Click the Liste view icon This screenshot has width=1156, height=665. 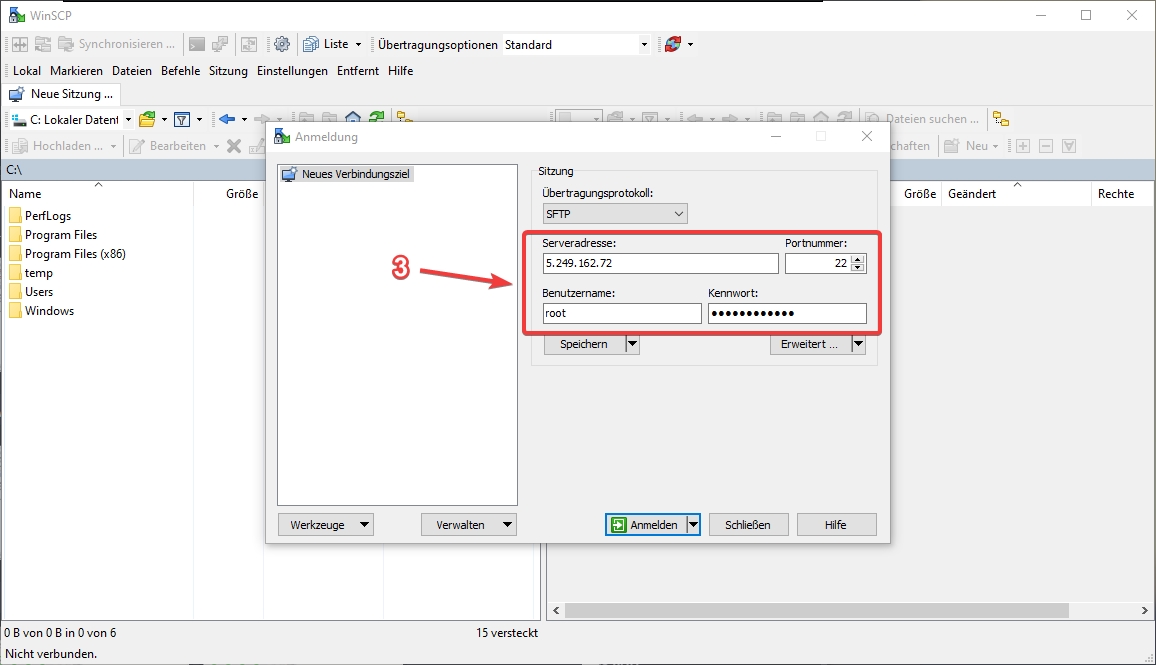click(311, 44)
